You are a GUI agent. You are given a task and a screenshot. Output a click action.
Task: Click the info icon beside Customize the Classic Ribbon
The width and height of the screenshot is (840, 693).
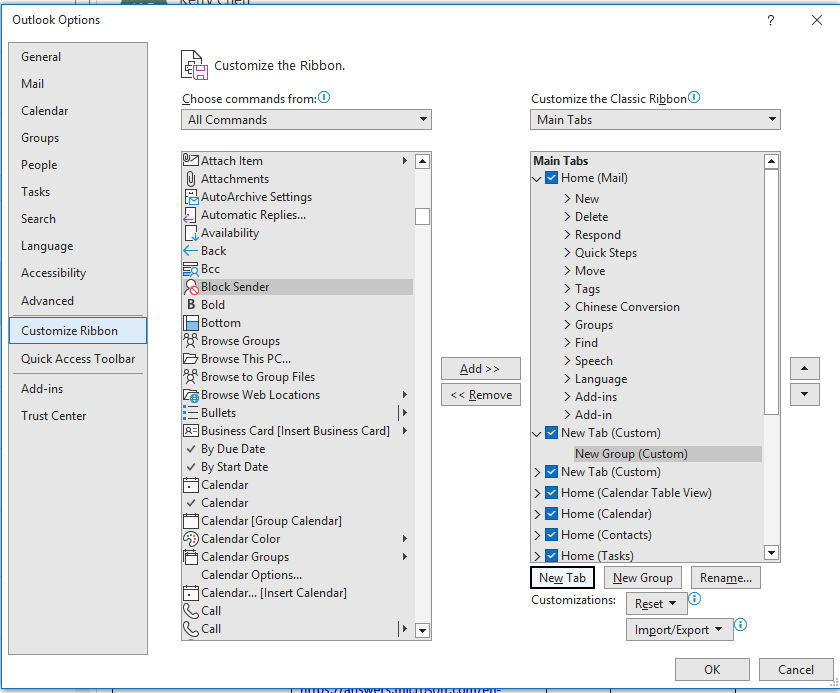pyautogui.click(x=694, y=97)
